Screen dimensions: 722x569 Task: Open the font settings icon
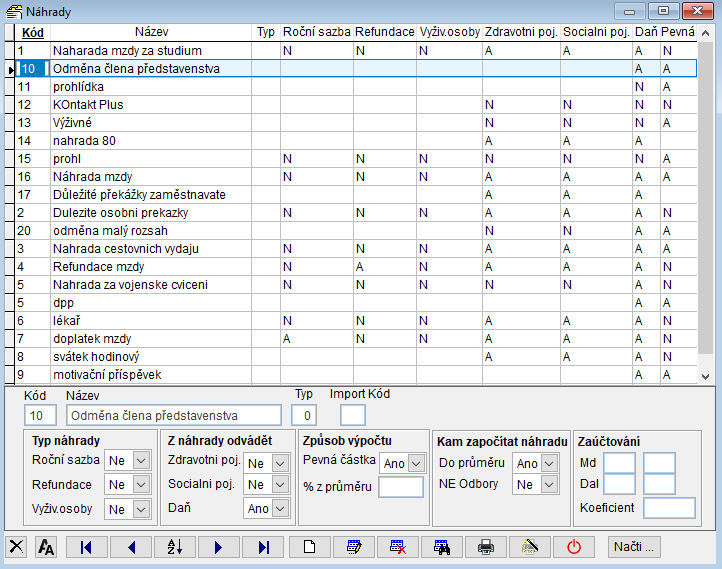click(x=46, y=547)
